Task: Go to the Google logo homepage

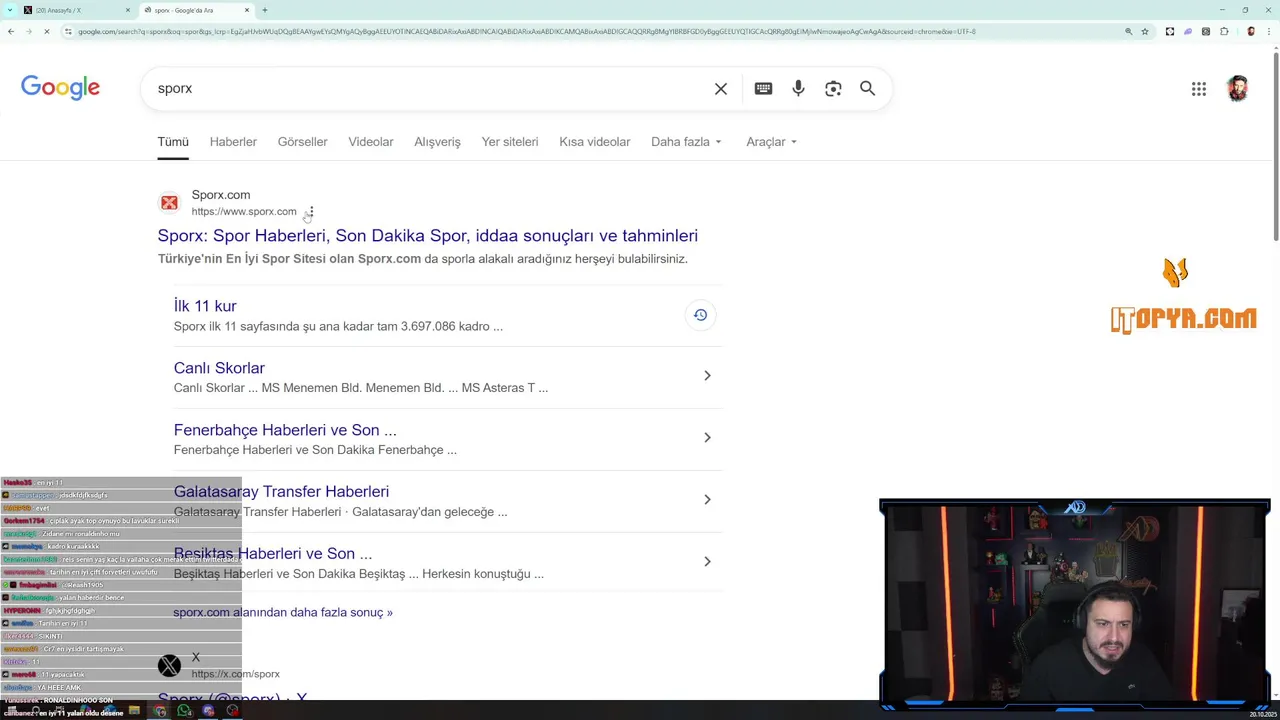Action: click(60, 88)
